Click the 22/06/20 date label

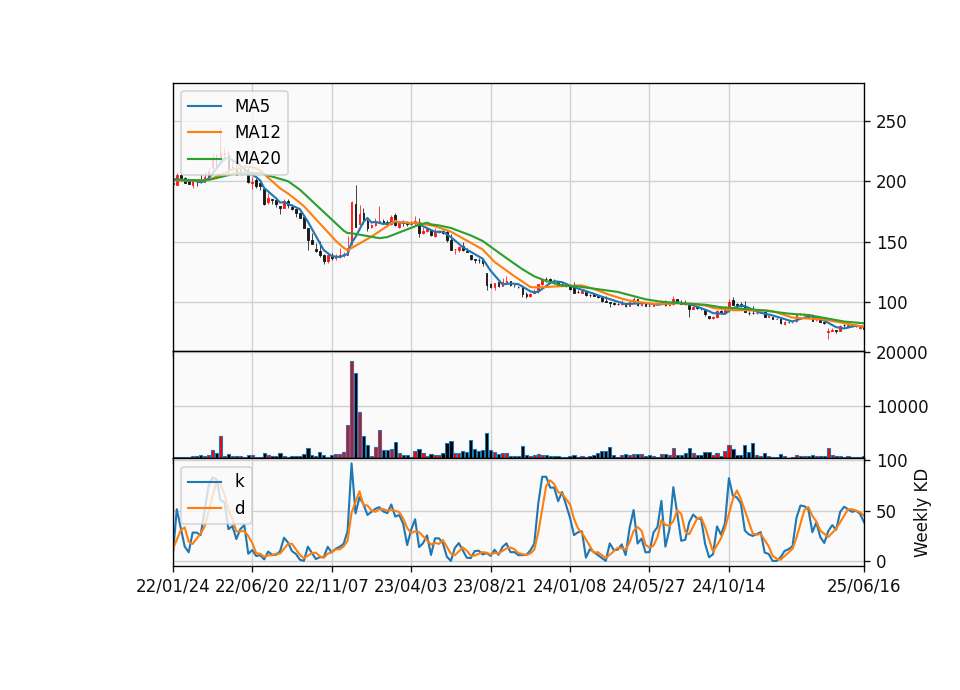coord(252,587)
